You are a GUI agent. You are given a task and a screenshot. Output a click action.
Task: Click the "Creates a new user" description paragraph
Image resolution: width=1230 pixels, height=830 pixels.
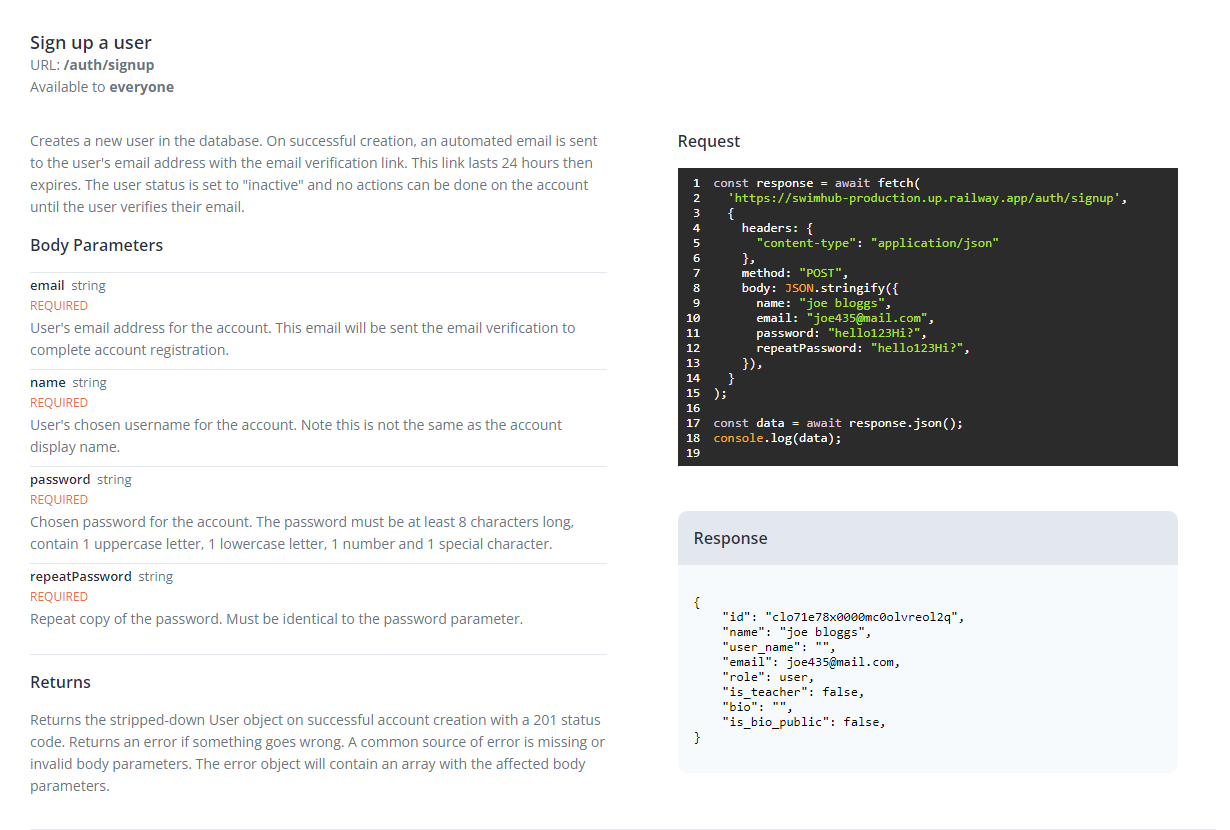[x=314, y=174]
